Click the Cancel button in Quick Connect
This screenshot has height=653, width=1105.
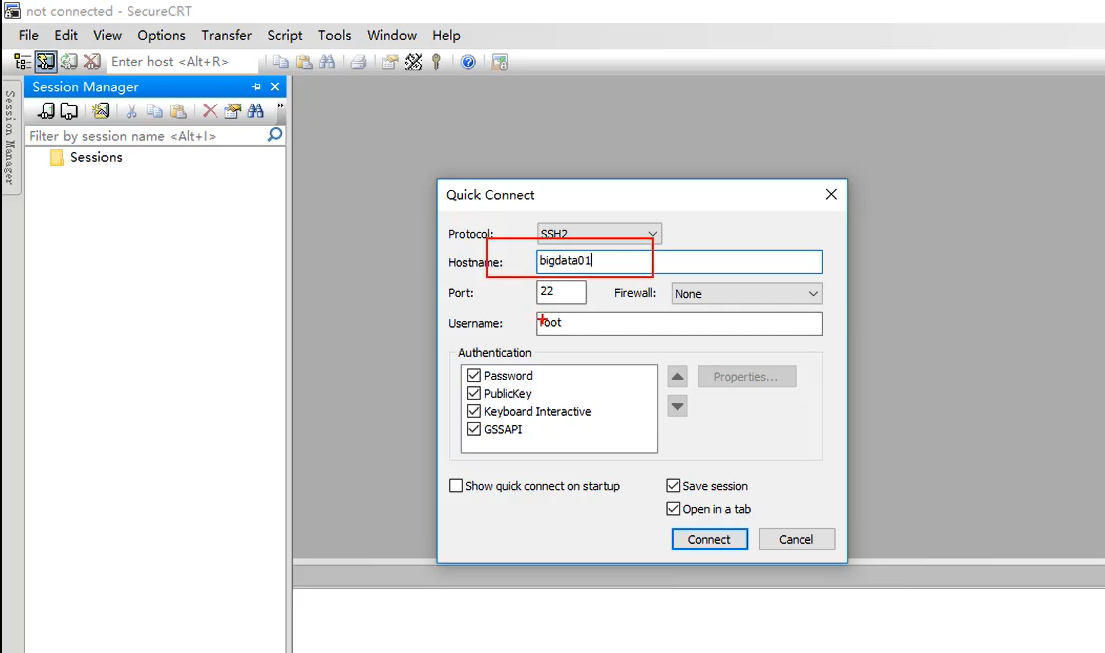[x=796, y=539]
